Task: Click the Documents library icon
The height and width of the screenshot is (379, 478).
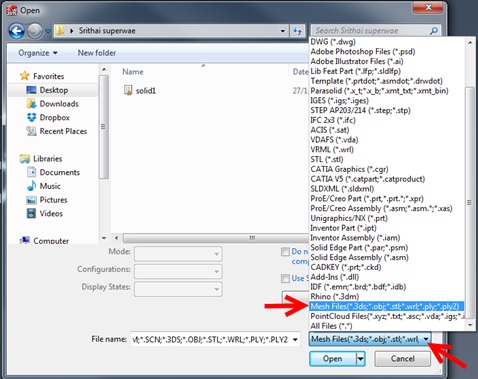Action: [x=31, y=172]
